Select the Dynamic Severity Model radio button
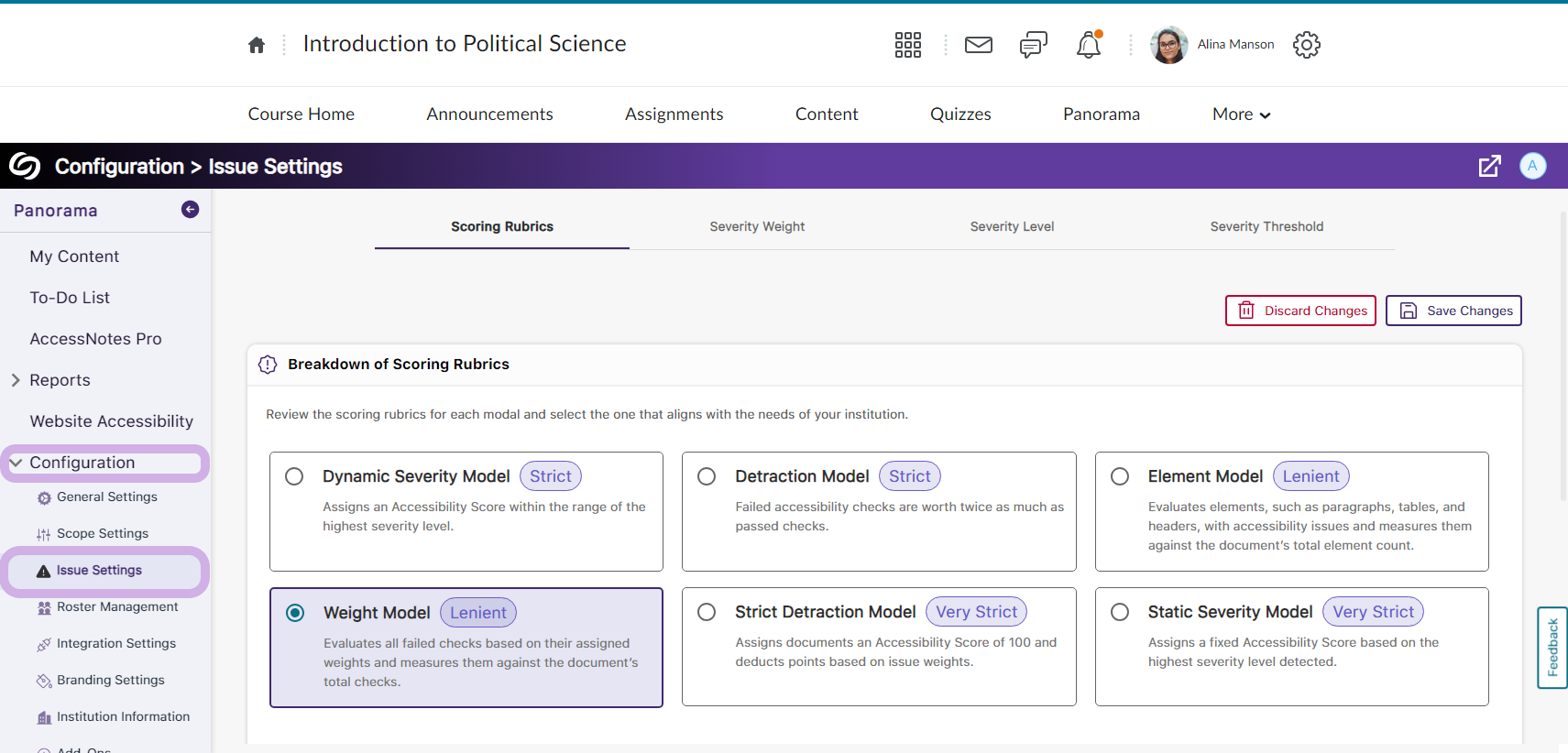 tap(294, 476)
